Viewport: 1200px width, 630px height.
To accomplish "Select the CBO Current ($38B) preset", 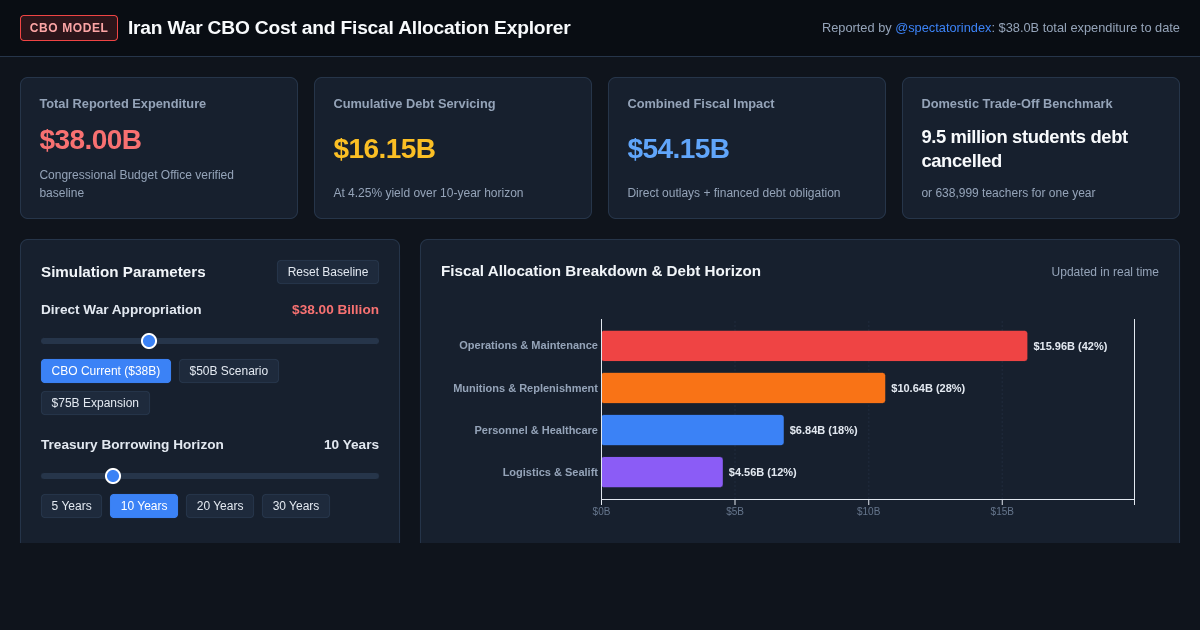I will point(106,371).
